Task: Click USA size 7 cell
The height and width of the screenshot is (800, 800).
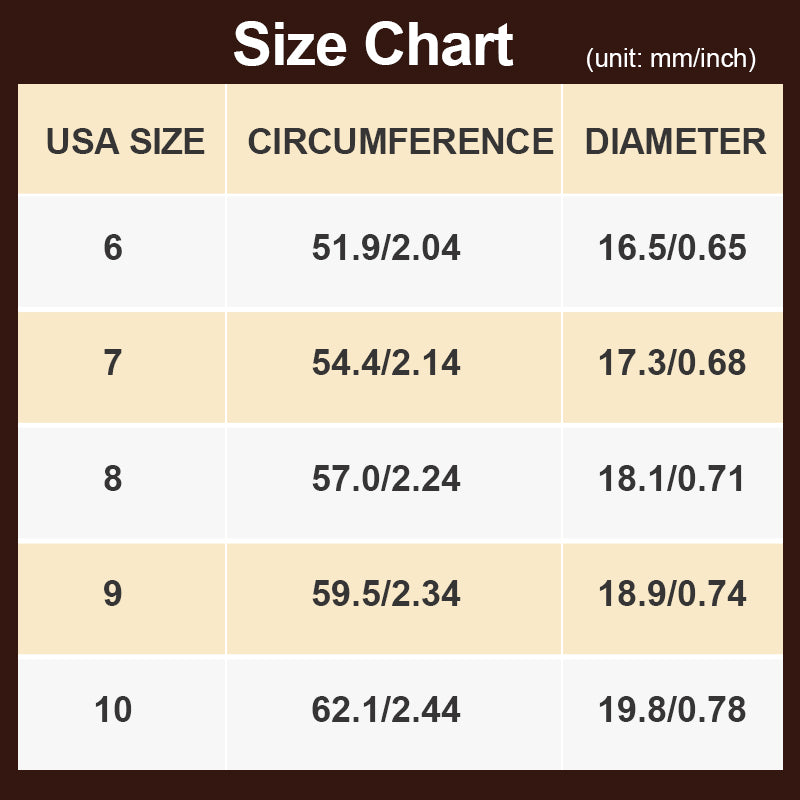Action: click(113, 363)
